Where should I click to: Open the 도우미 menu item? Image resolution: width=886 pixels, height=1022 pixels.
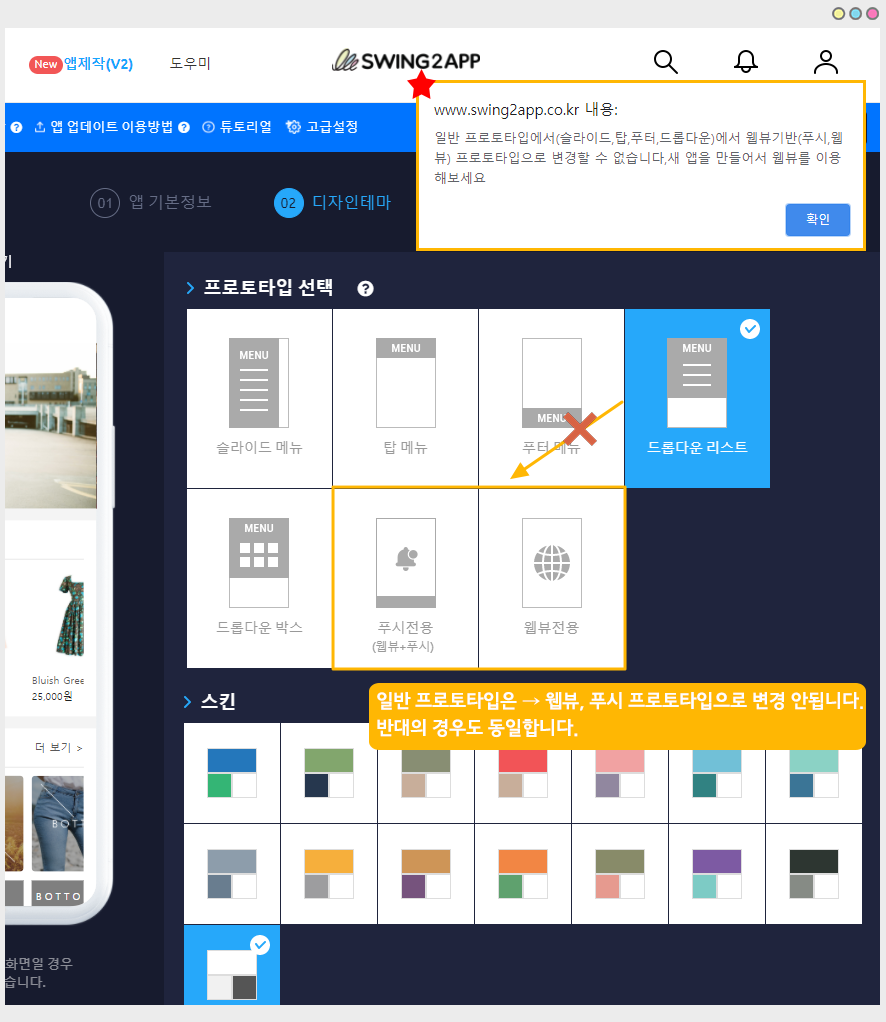click(x=190, y=64)
